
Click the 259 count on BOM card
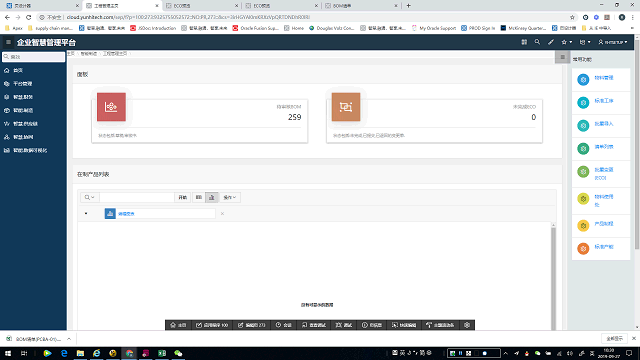294,117
